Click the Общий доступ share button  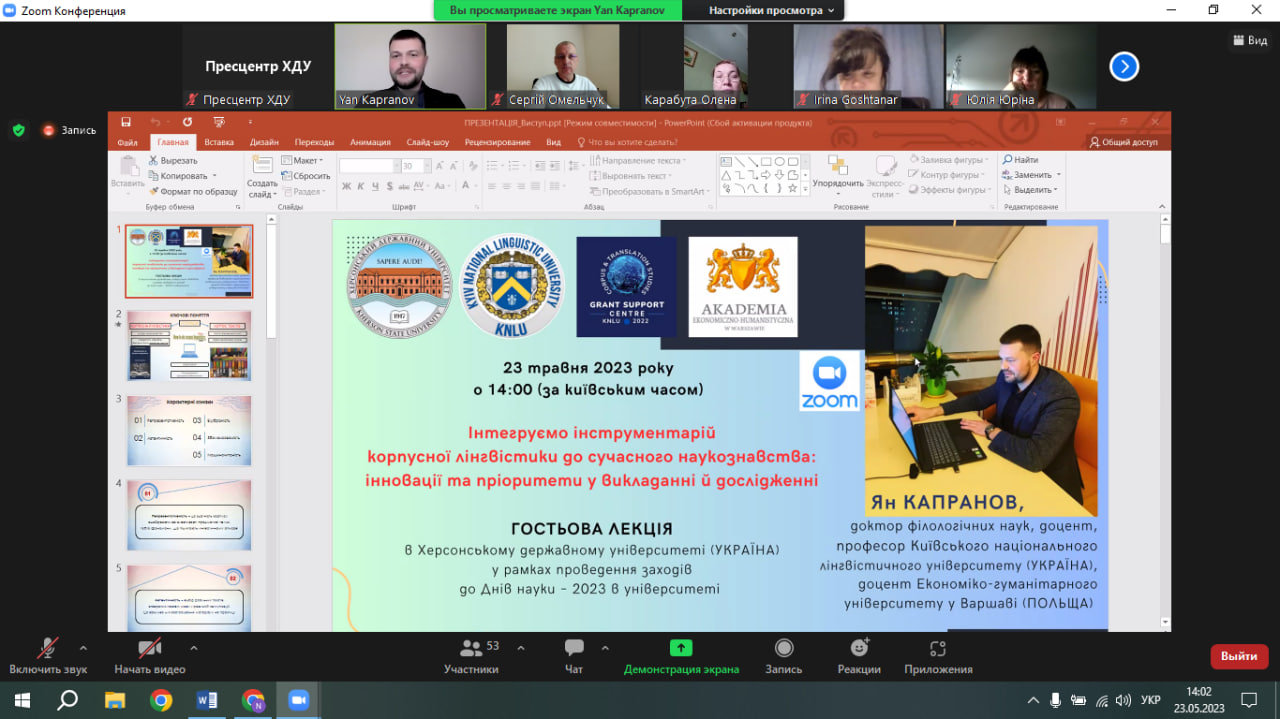coord(1124,142)
